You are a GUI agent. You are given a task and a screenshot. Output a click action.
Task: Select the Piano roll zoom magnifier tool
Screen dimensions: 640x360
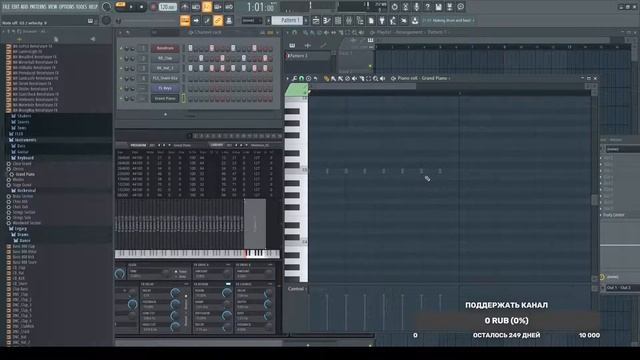(x=375, y=78)
